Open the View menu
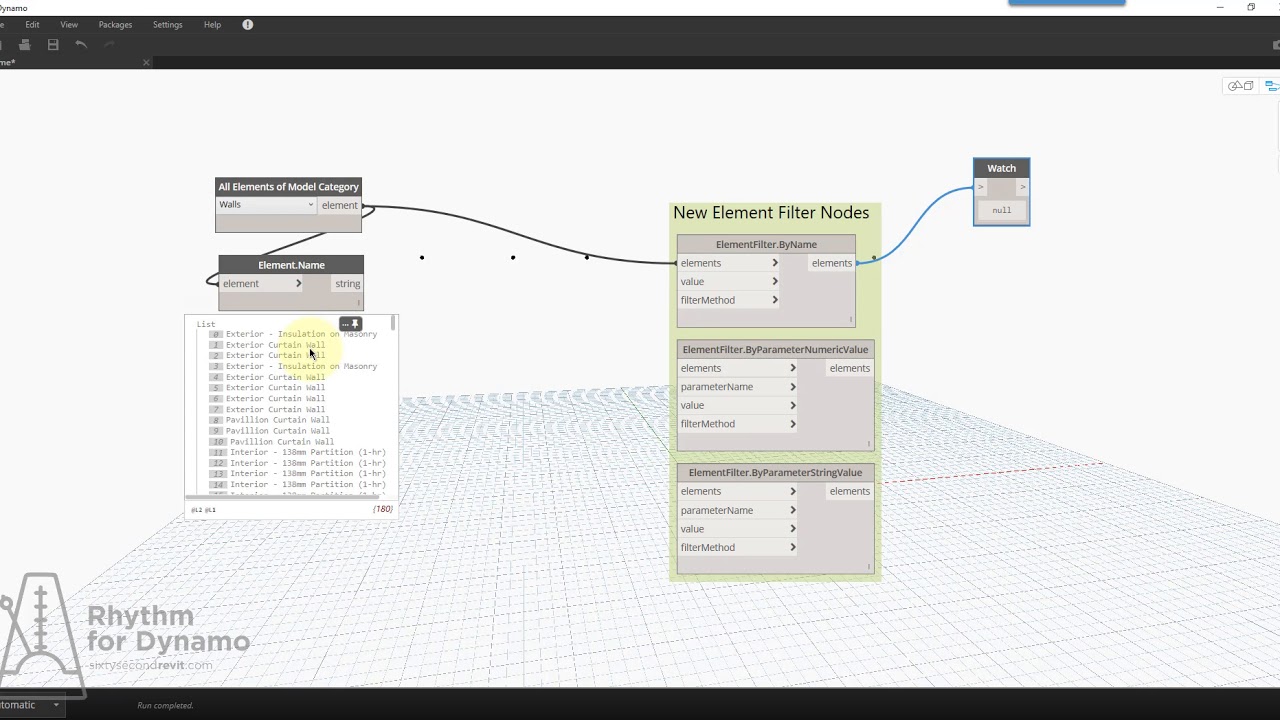Viewport: 1280px width, 720px height. [x=69, y=24]
